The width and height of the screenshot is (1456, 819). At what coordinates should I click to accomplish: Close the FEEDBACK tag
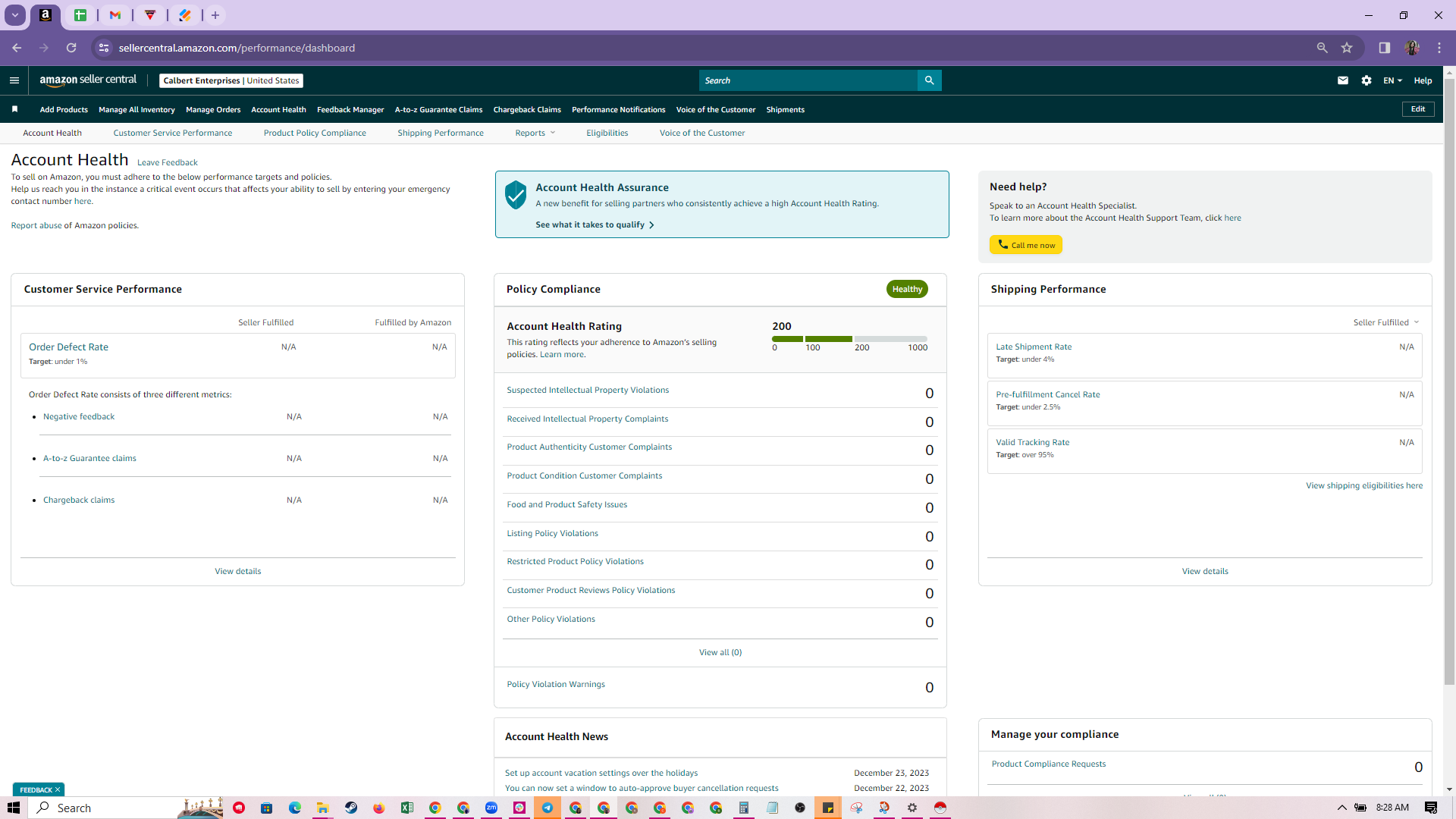[x=58, y=789]
